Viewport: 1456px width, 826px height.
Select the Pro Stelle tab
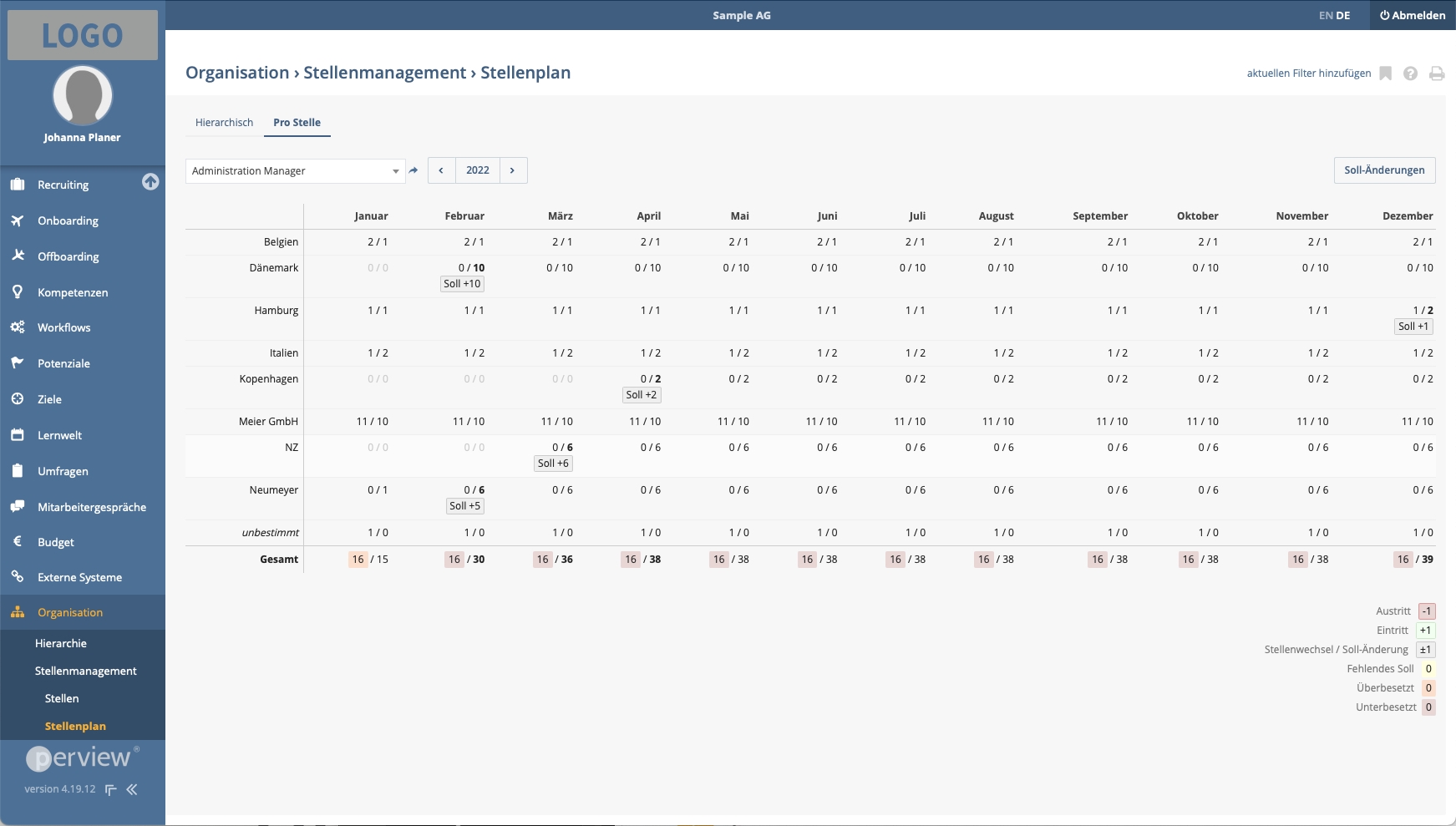click(297, 122)
